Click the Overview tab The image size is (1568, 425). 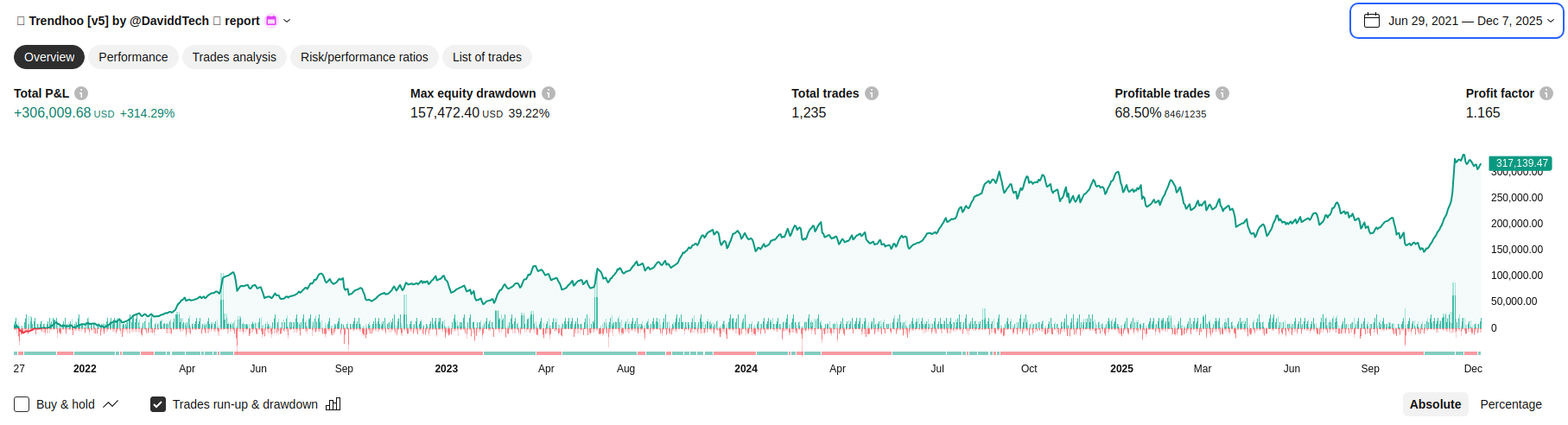click(x=49, y=57)
